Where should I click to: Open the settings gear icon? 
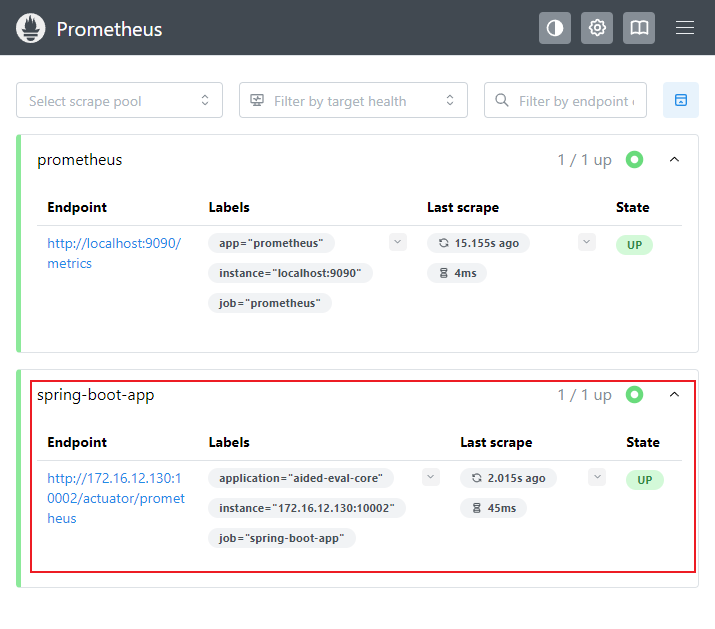pyautogui.click(x=597, y=28)
